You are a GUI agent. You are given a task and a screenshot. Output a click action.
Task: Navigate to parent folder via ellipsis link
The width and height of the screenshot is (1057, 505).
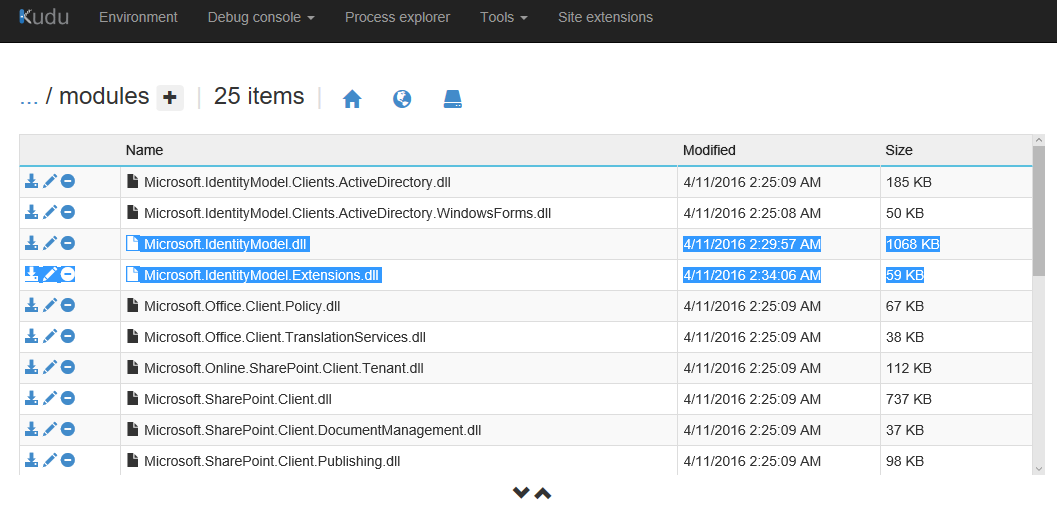point(29,97)
